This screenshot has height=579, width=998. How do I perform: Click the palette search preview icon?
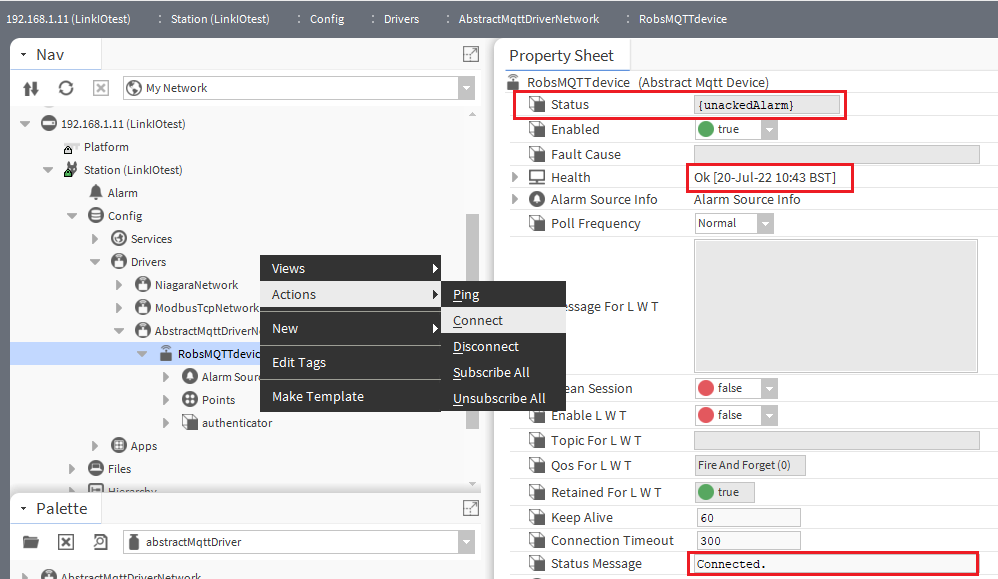pyautogui.click(x=100, y=542)
